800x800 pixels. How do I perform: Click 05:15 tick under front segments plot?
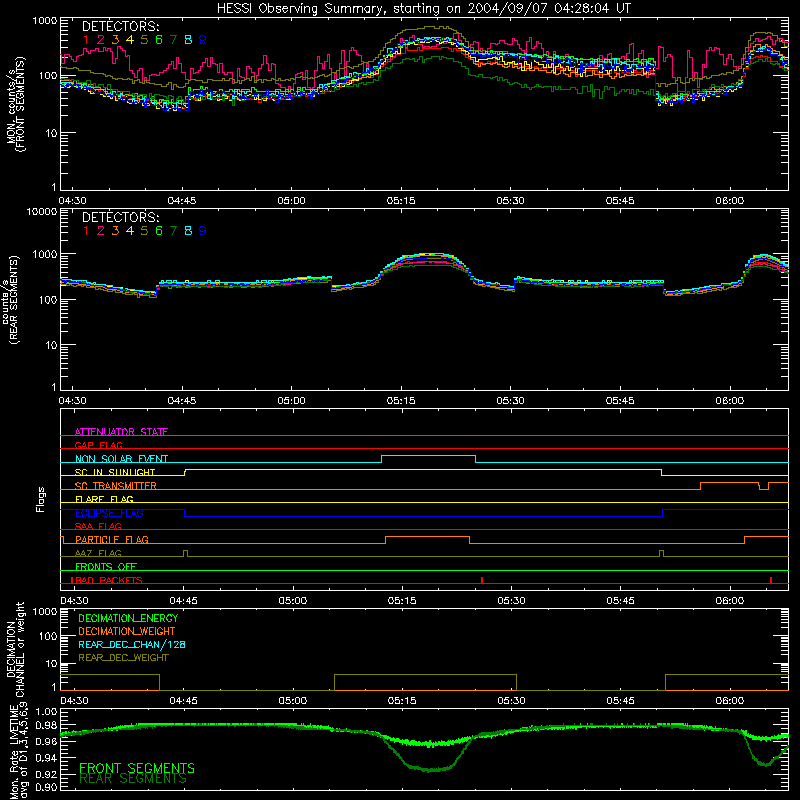pos(401,201)
